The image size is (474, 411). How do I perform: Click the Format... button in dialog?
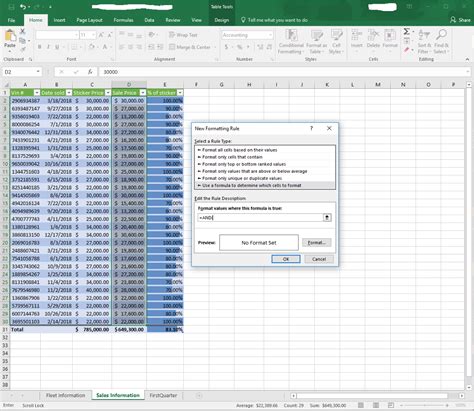click(x=317, y=242)
